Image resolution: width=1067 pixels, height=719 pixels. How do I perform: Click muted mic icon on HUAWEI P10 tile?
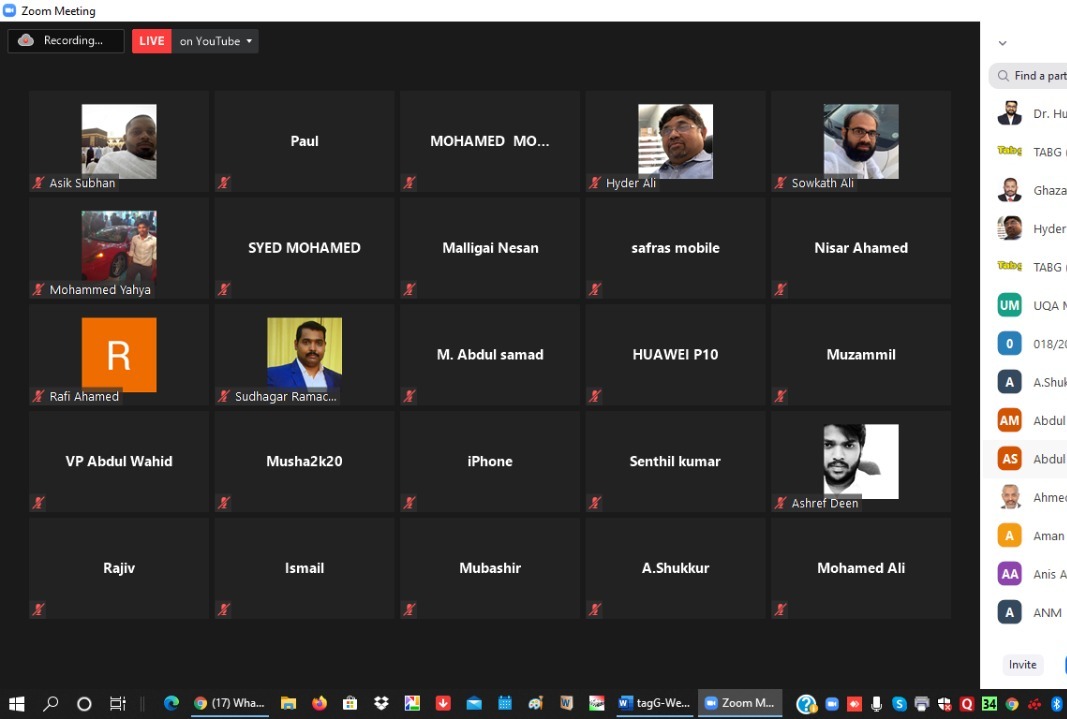click(595, 396)
